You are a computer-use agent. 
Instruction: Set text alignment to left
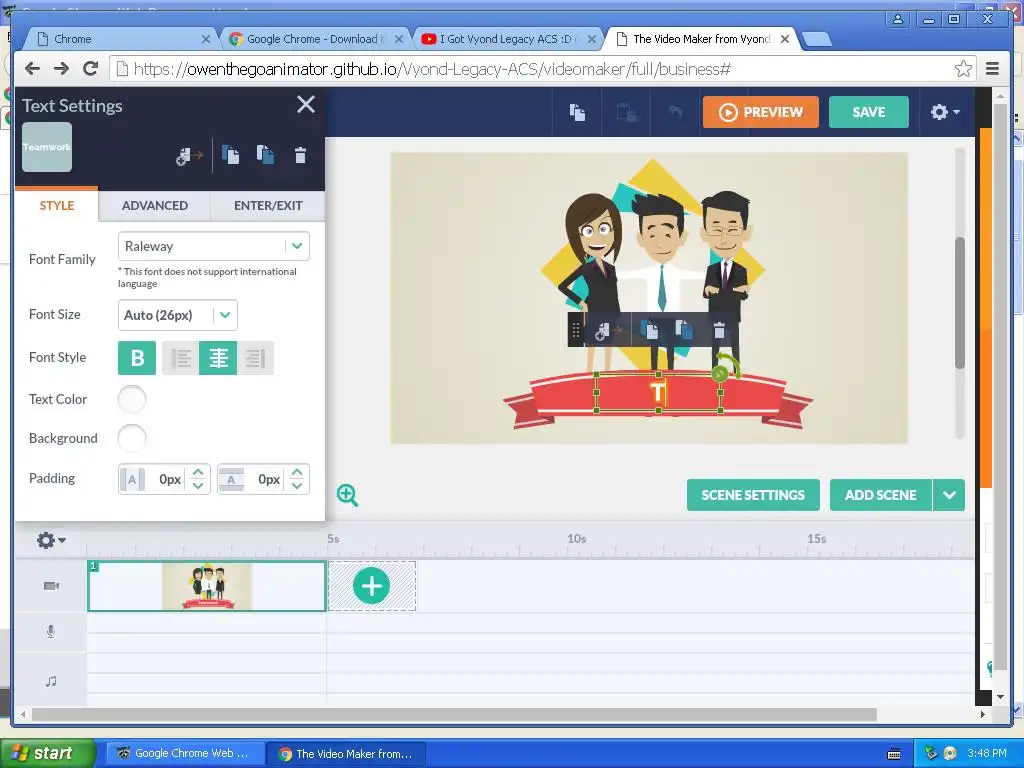(x=181, y=358)
